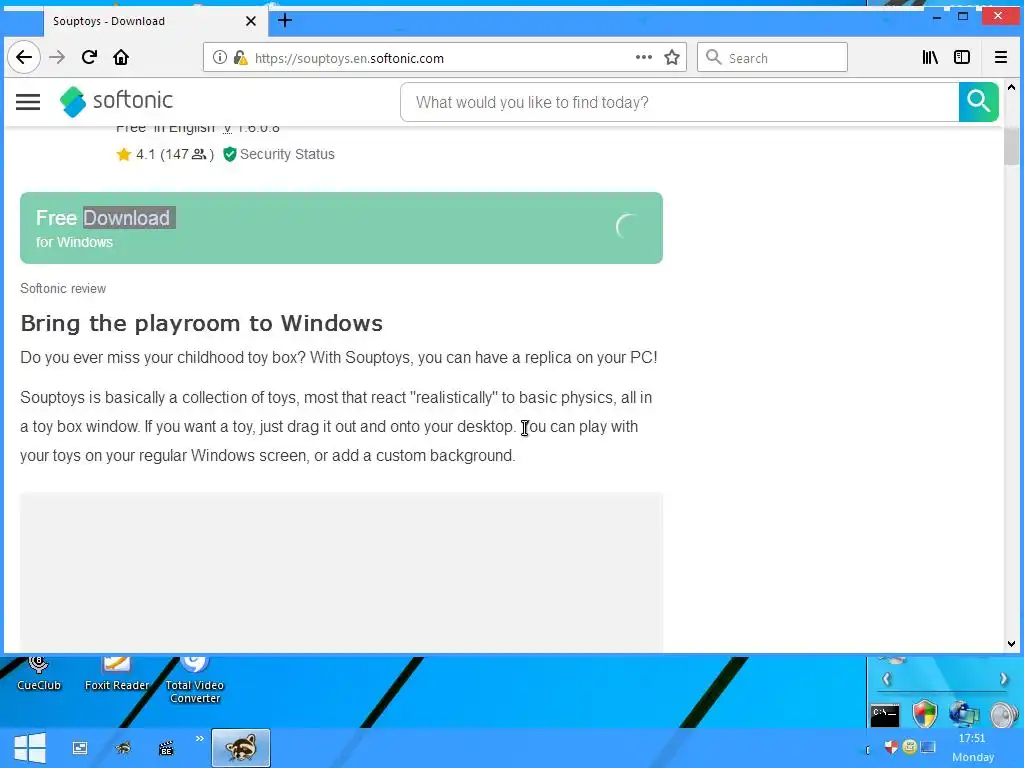Click 'What would you like to find today?' field
The image size is (1024, 768).
click(679, 103)
